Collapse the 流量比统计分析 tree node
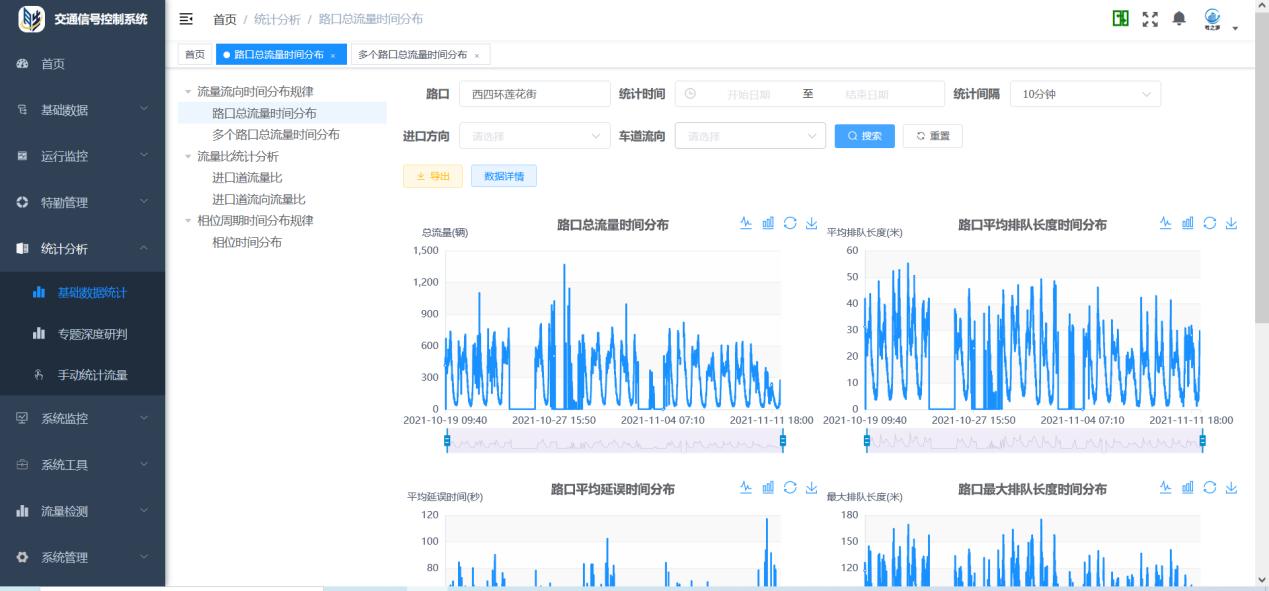The height and width of the screenshot is (591, 1269). pyautogui.click(x=187, y=157)
